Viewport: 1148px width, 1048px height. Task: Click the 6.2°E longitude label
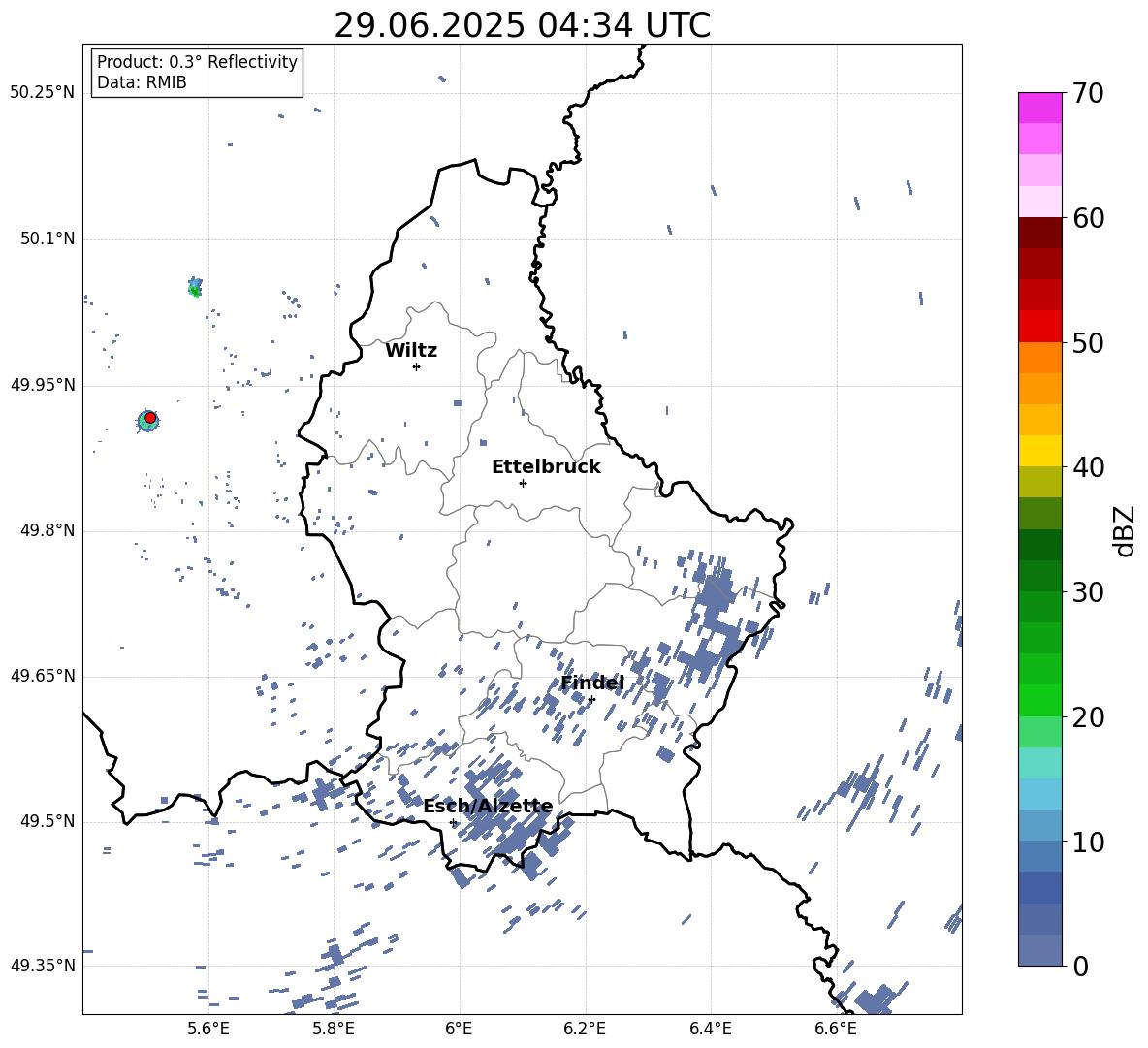click(x=585, y=1029)
